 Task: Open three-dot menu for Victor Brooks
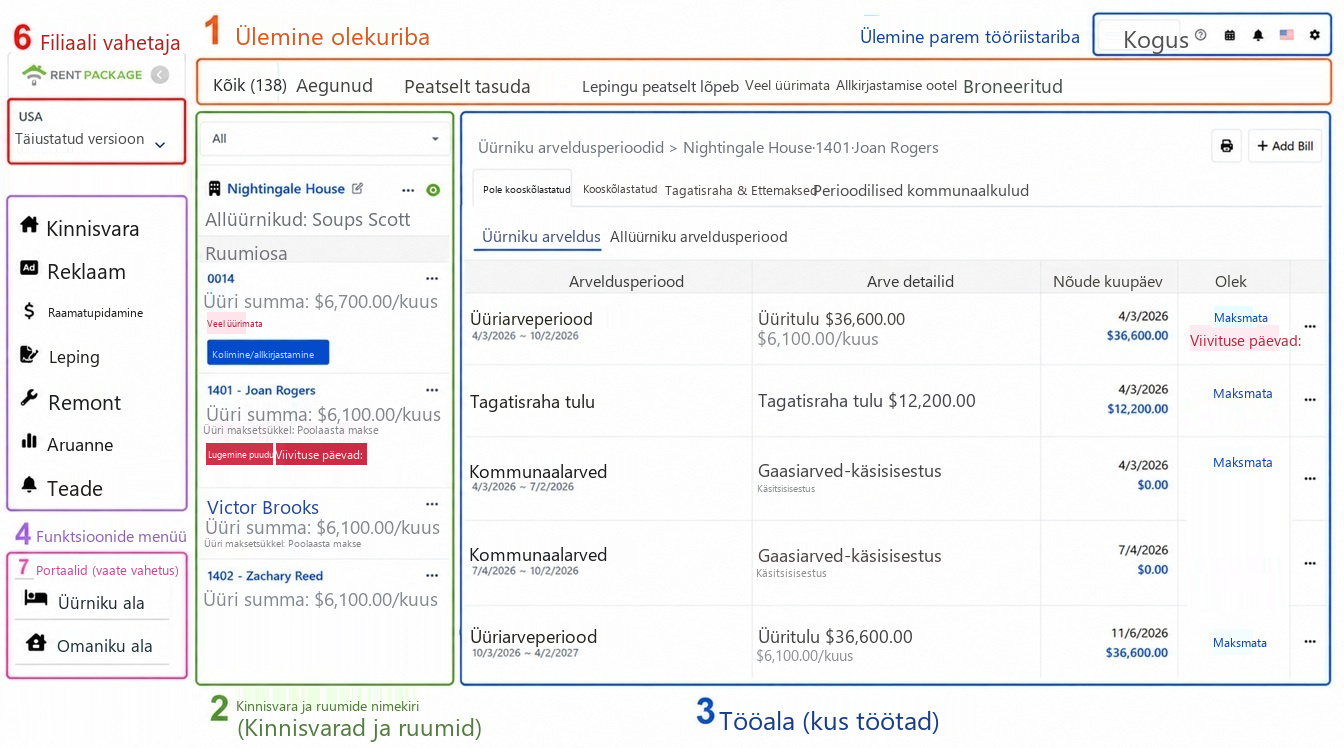coord(432,504)
